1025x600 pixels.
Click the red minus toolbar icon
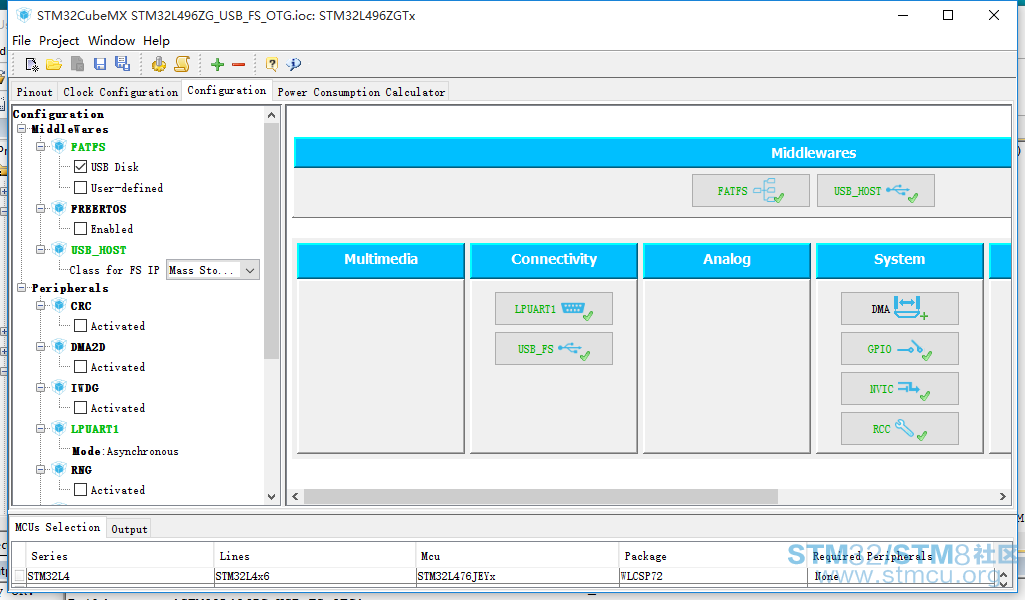tap(239, 64)
